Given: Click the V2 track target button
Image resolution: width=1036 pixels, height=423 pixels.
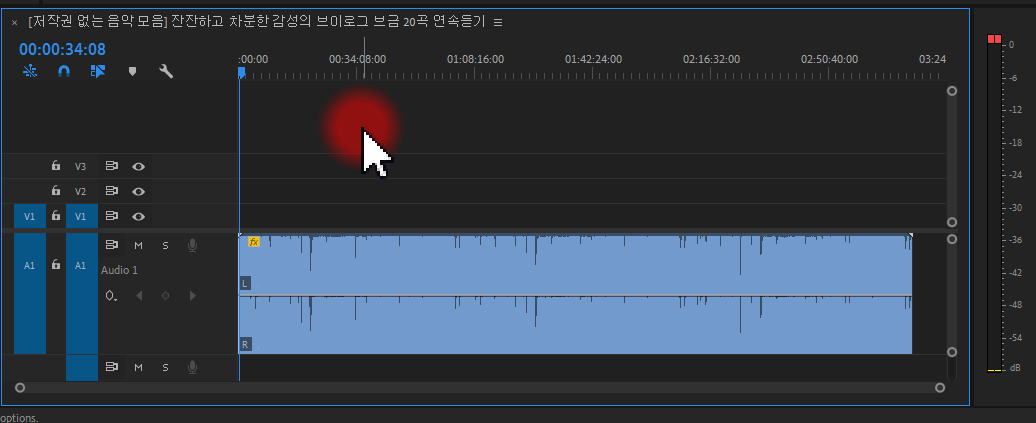Looking at the screenshot, I should tap(81, 191).
